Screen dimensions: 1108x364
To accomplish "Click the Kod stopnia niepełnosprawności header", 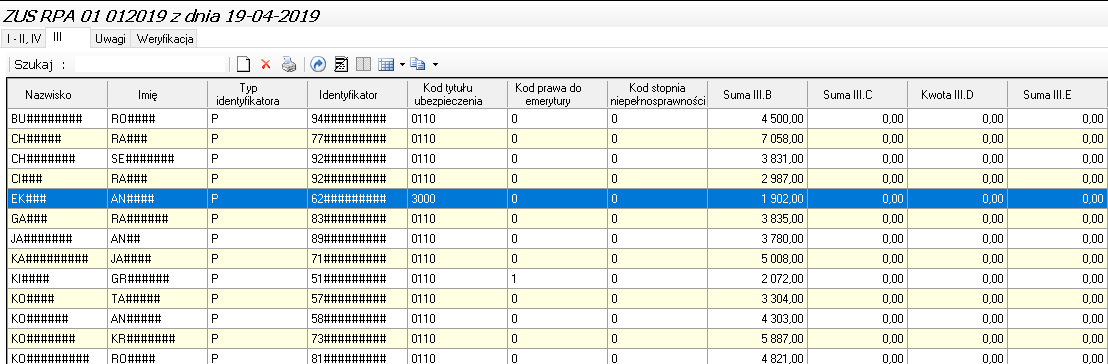I will [x=658, y=95].
